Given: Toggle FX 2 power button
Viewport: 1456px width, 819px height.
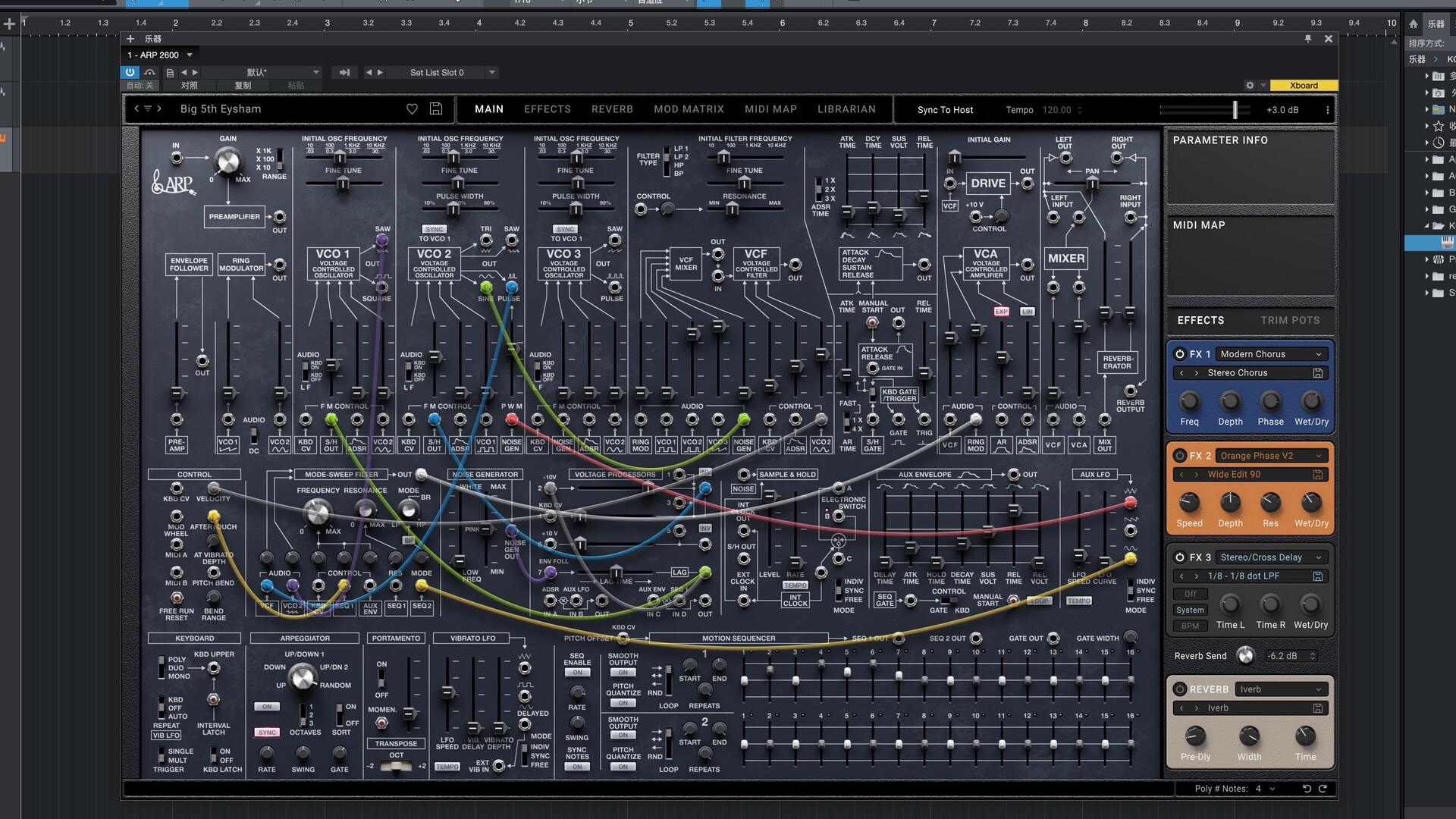Looking at the screenshot, I should (1179, 456).
